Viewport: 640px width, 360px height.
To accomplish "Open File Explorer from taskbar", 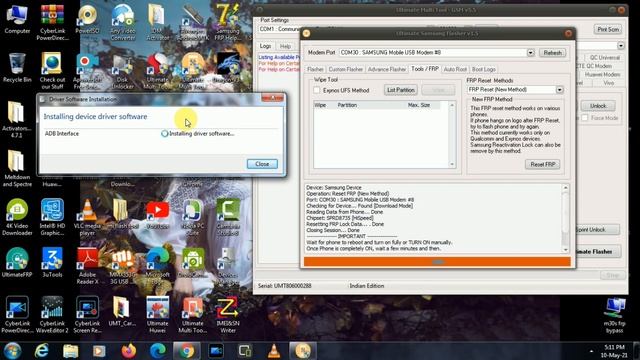I will 70,351.
